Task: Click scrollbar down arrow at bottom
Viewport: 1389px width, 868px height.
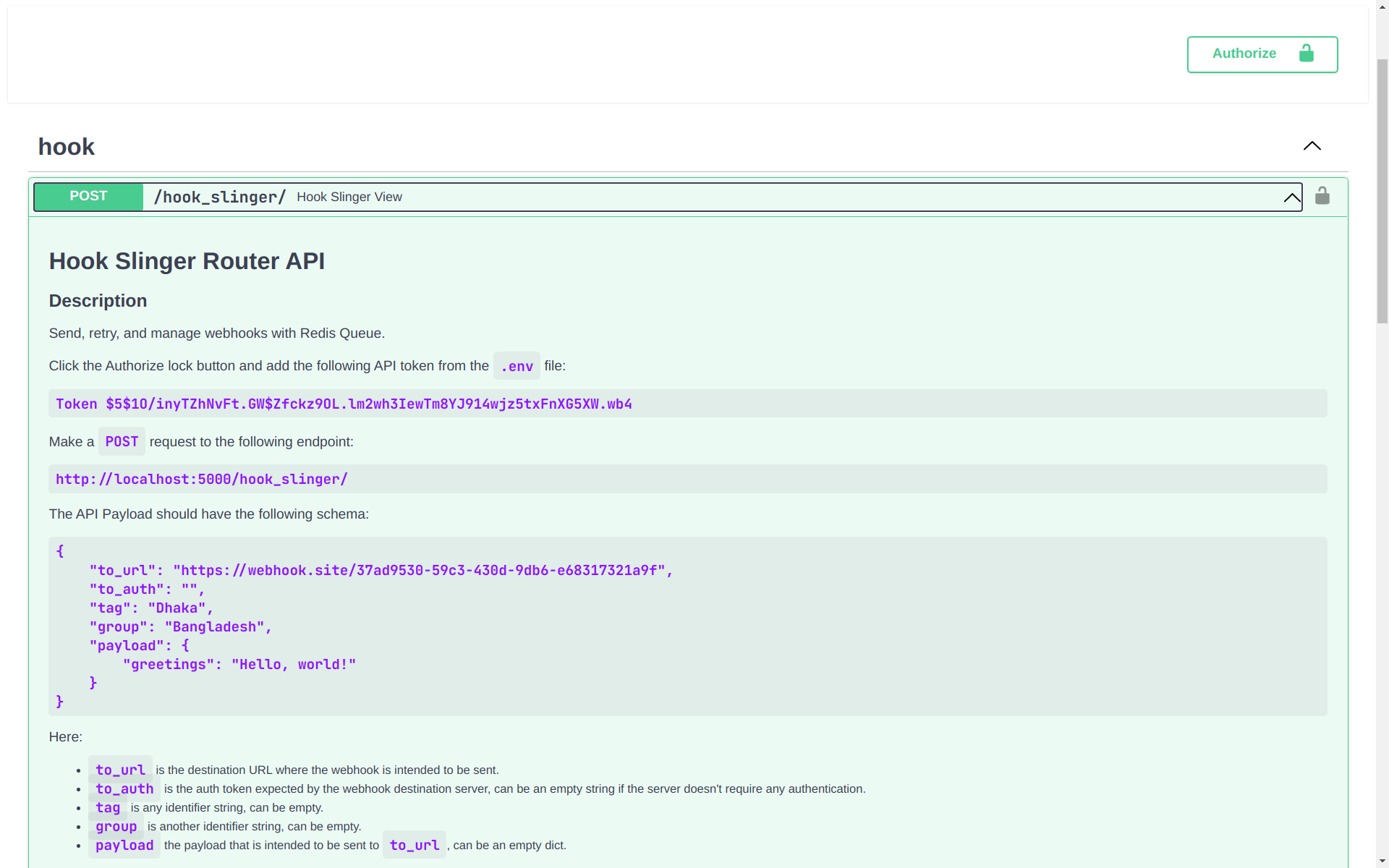Action: click(x=1382, y=861)
